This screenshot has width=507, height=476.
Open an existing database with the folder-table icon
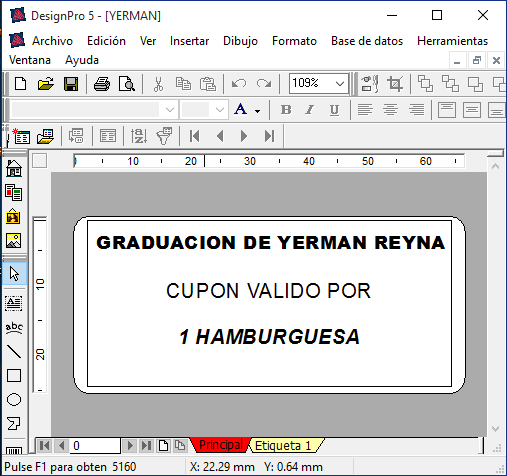tap(46, 136)
